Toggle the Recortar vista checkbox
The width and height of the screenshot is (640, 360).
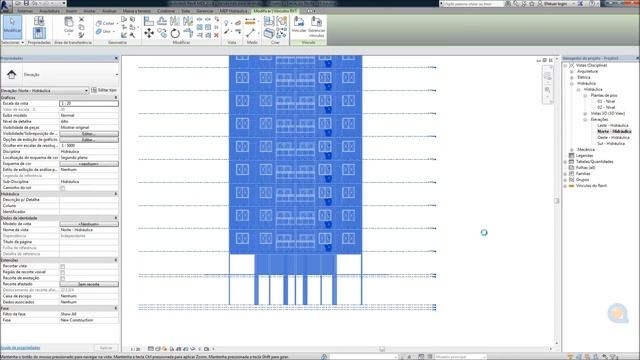coord(62,266)
